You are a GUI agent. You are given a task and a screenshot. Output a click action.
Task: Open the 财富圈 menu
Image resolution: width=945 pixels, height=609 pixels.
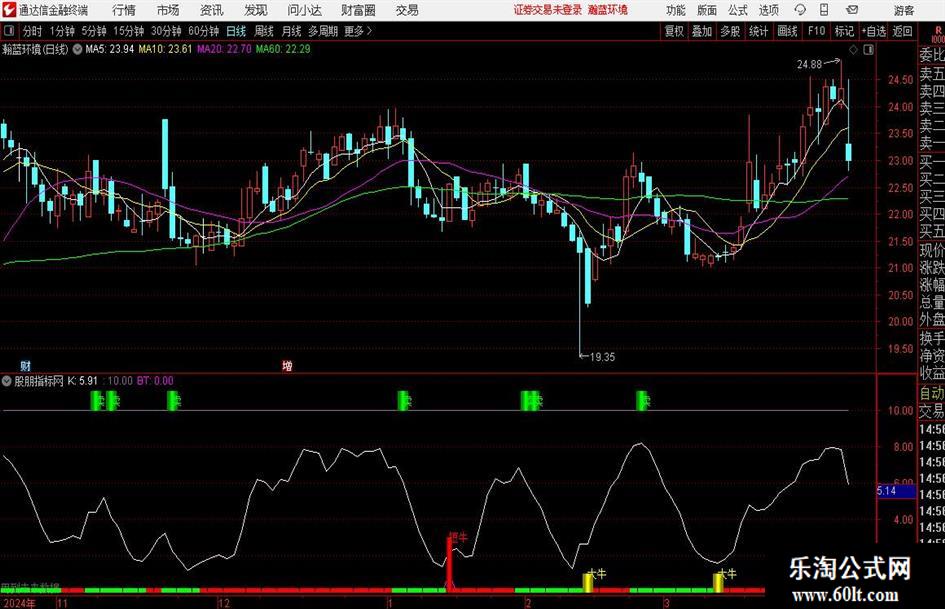(358, 10)
